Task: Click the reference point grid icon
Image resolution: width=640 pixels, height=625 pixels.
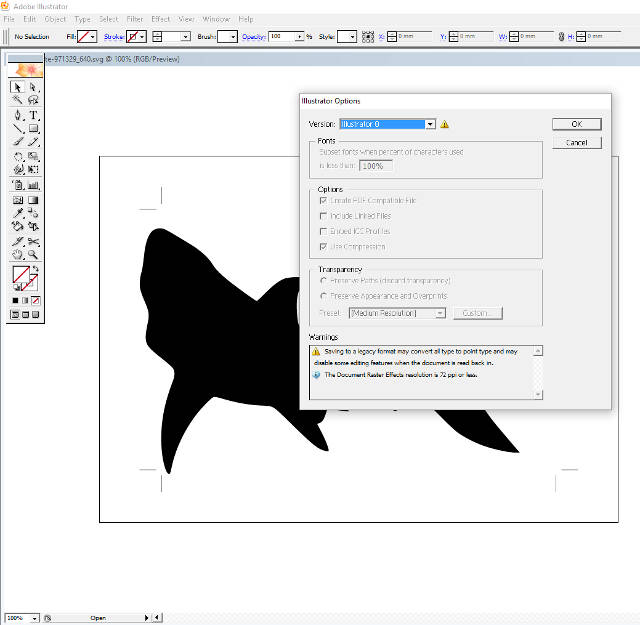Action: [368, 37]
